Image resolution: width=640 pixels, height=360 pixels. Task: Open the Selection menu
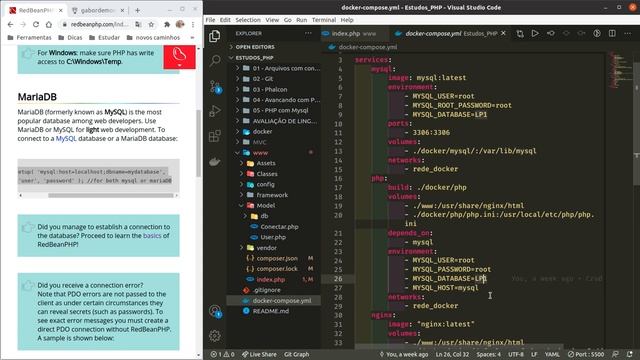click(248, 20)
